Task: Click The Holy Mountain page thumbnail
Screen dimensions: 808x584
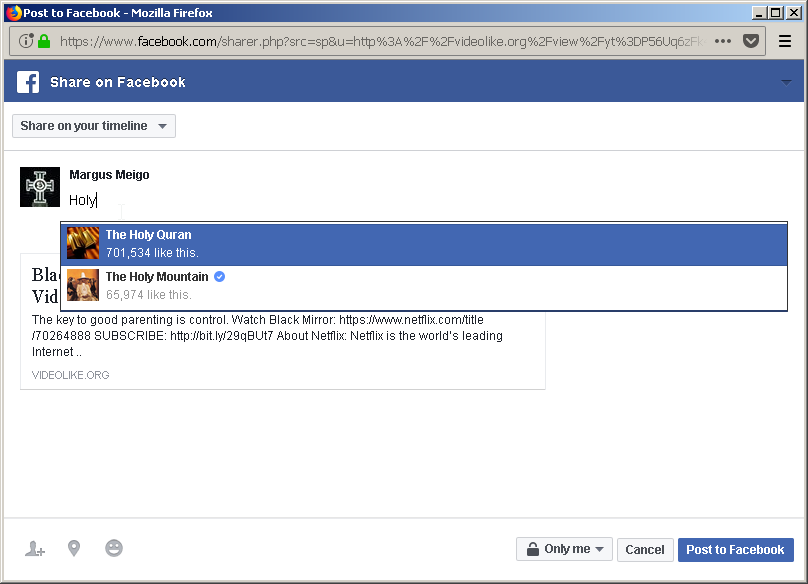Action: pos(83,285)
